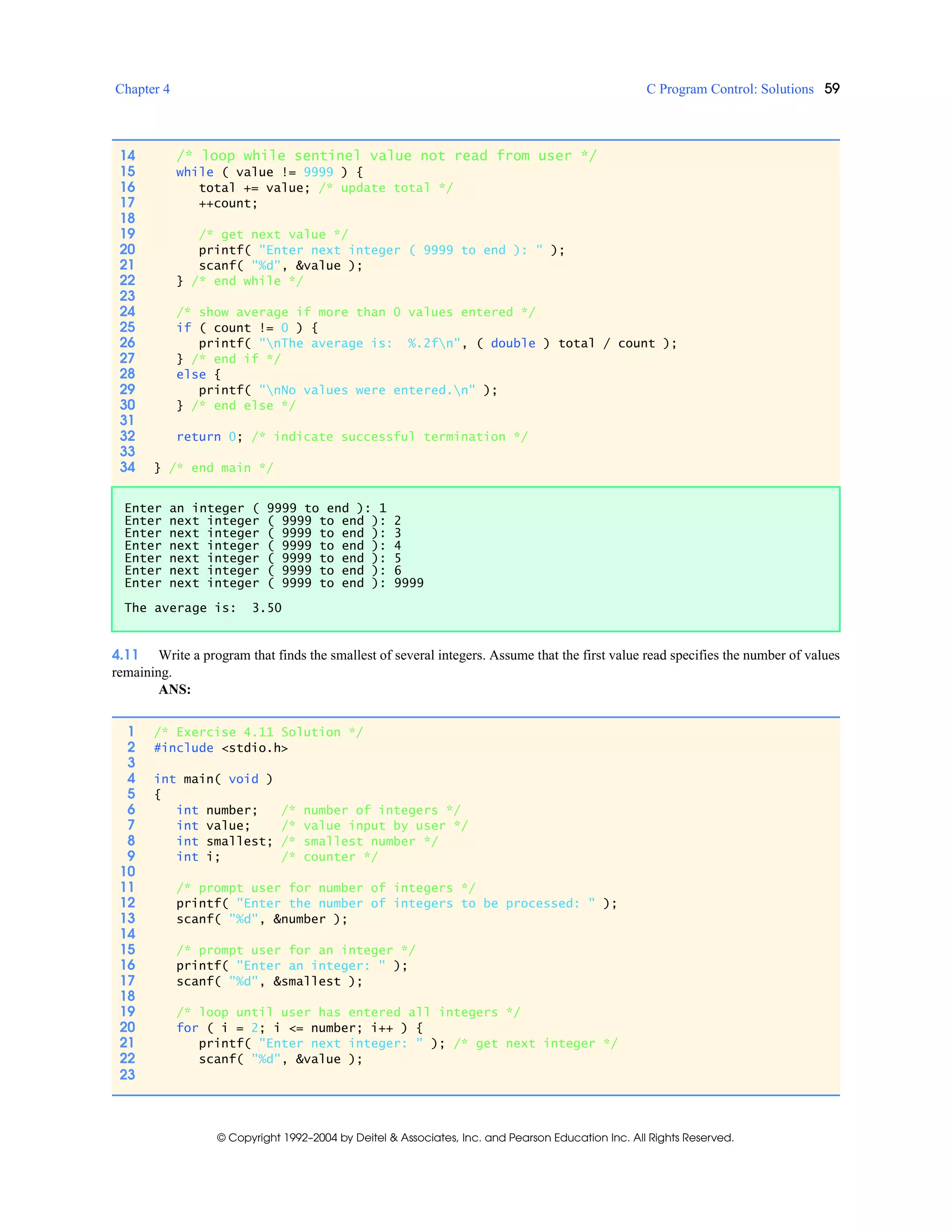Click the 'get next value' comment
952x1232 pixels.
coord(273,234)
